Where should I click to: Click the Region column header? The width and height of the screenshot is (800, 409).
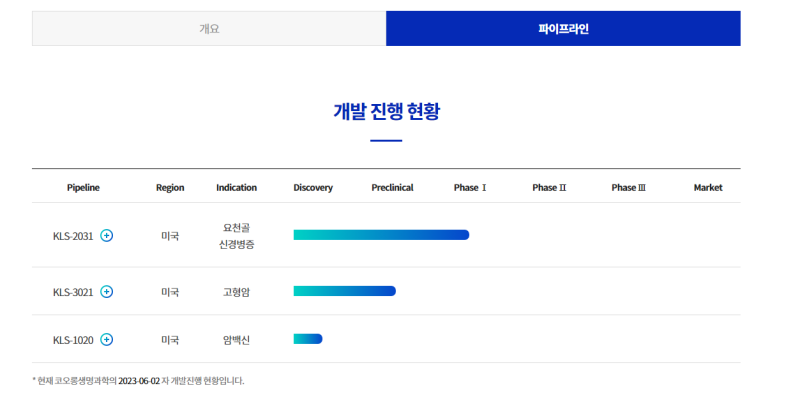[x=170, y=188]
